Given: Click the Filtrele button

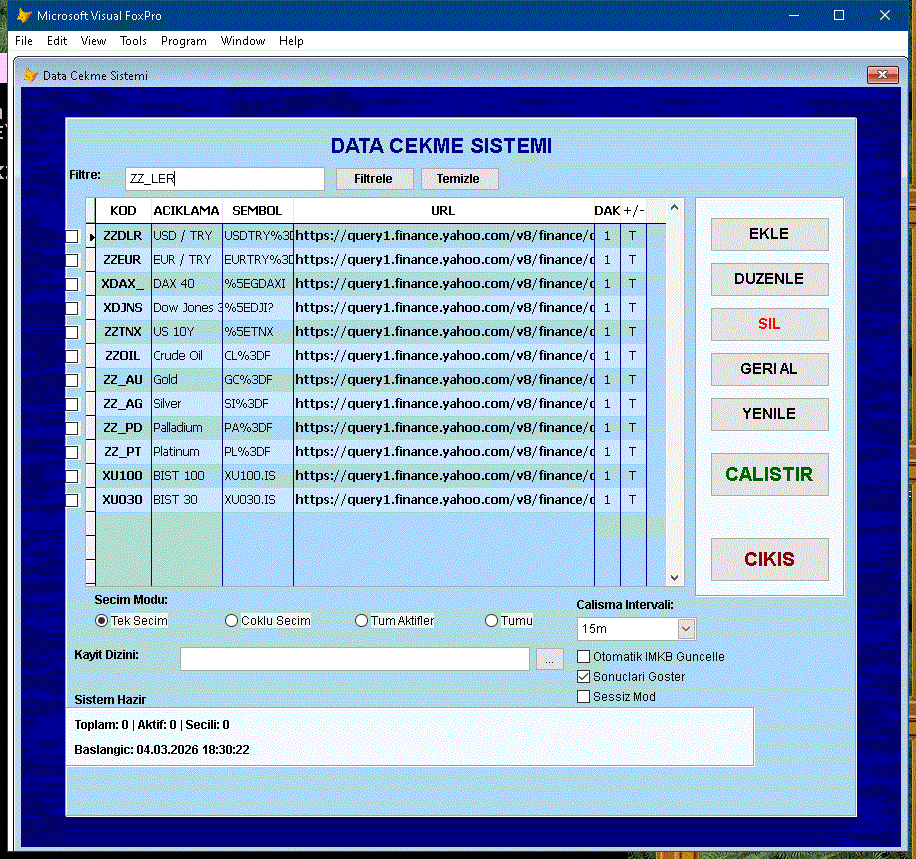Looking at the screenshot, I should pyautogui.click(x=373, y=179).
